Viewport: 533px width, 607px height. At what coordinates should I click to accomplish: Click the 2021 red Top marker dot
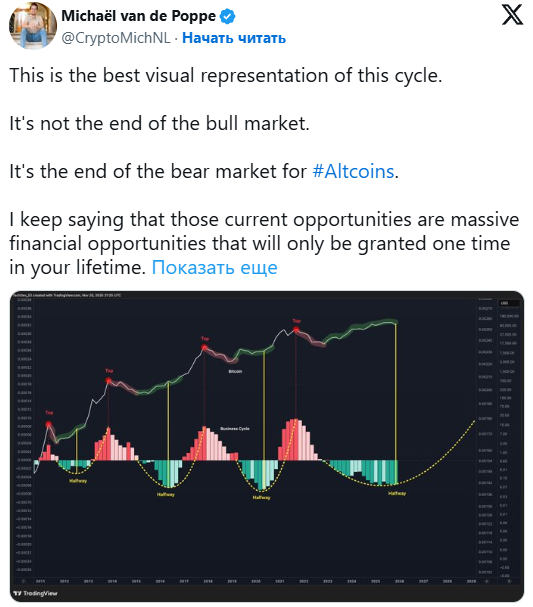click(296, 330)
